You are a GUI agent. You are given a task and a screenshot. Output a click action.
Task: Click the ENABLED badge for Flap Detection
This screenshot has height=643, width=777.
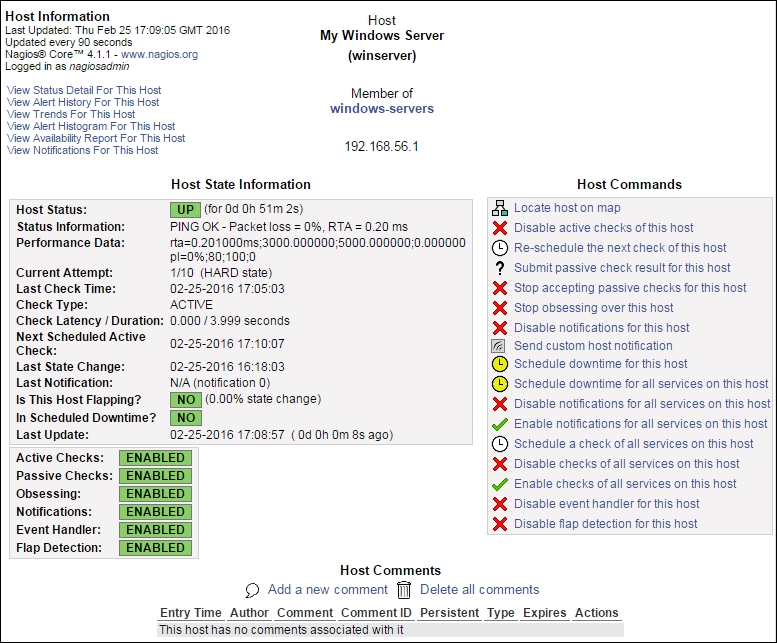(x=155, y=548)
